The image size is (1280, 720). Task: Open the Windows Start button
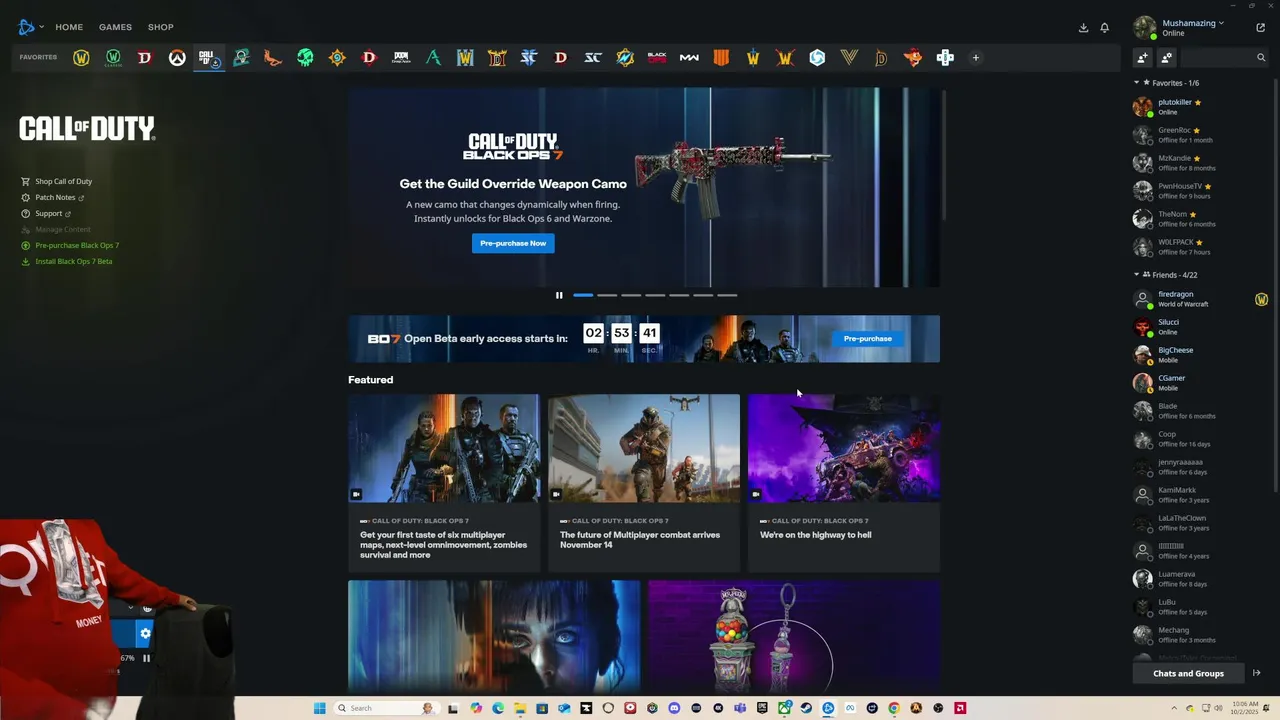click(x=319, y=708)
